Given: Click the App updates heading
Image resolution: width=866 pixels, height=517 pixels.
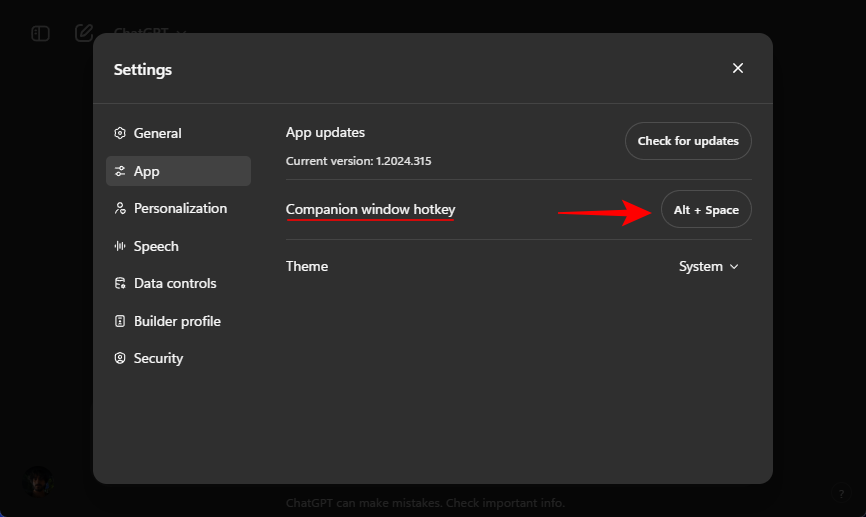Looking at the screenshot, I should click(325, 132).
